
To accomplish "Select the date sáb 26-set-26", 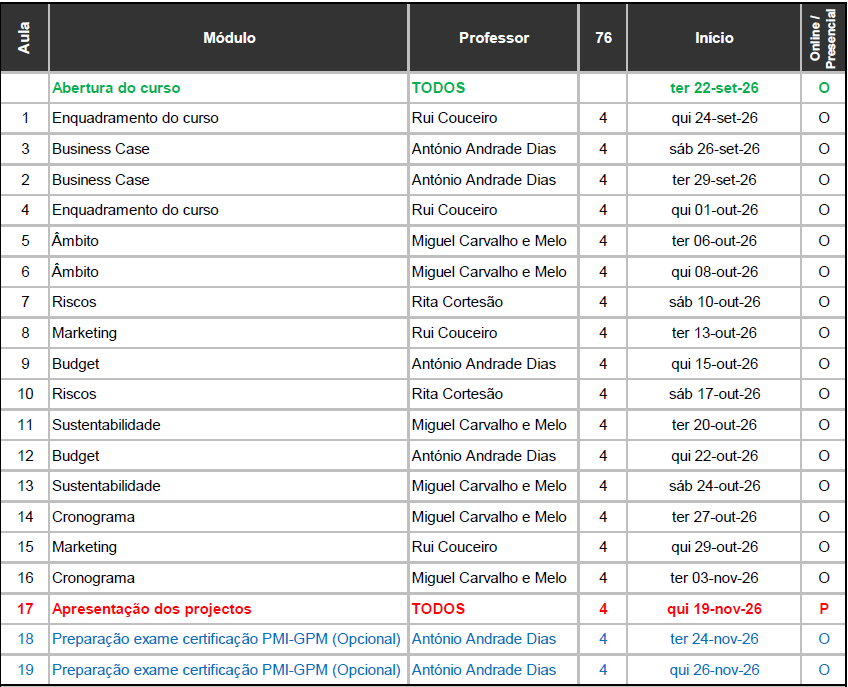I will (714, 149).
